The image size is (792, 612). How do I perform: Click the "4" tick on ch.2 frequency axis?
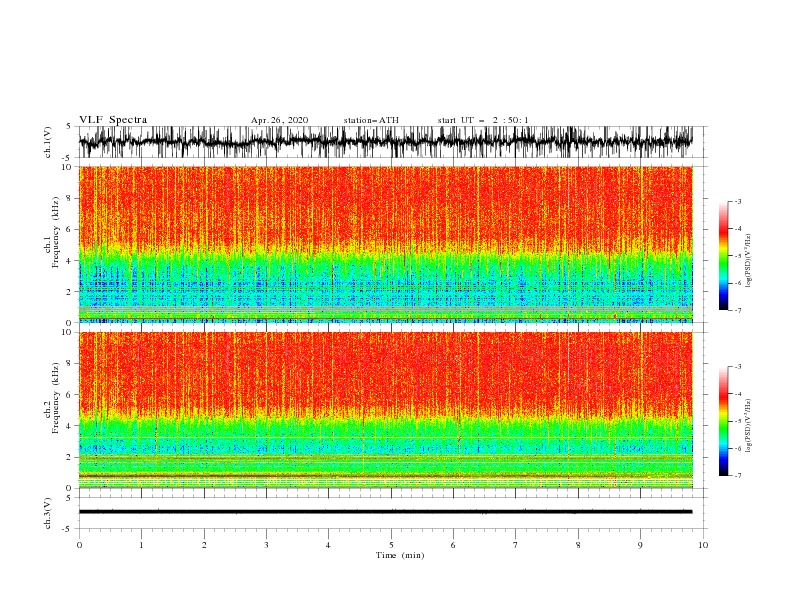pyautogui.click(x=69, y=426)
